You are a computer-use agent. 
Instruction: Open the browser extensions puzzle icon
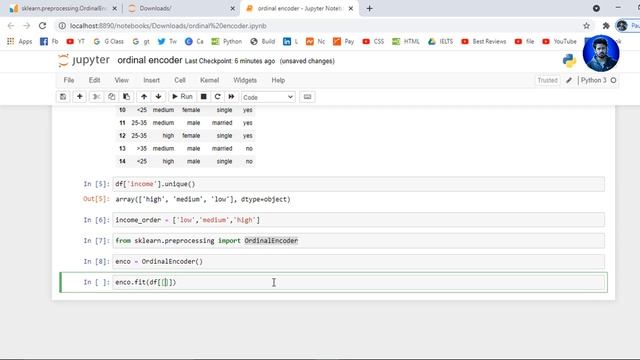coord(606,26)
